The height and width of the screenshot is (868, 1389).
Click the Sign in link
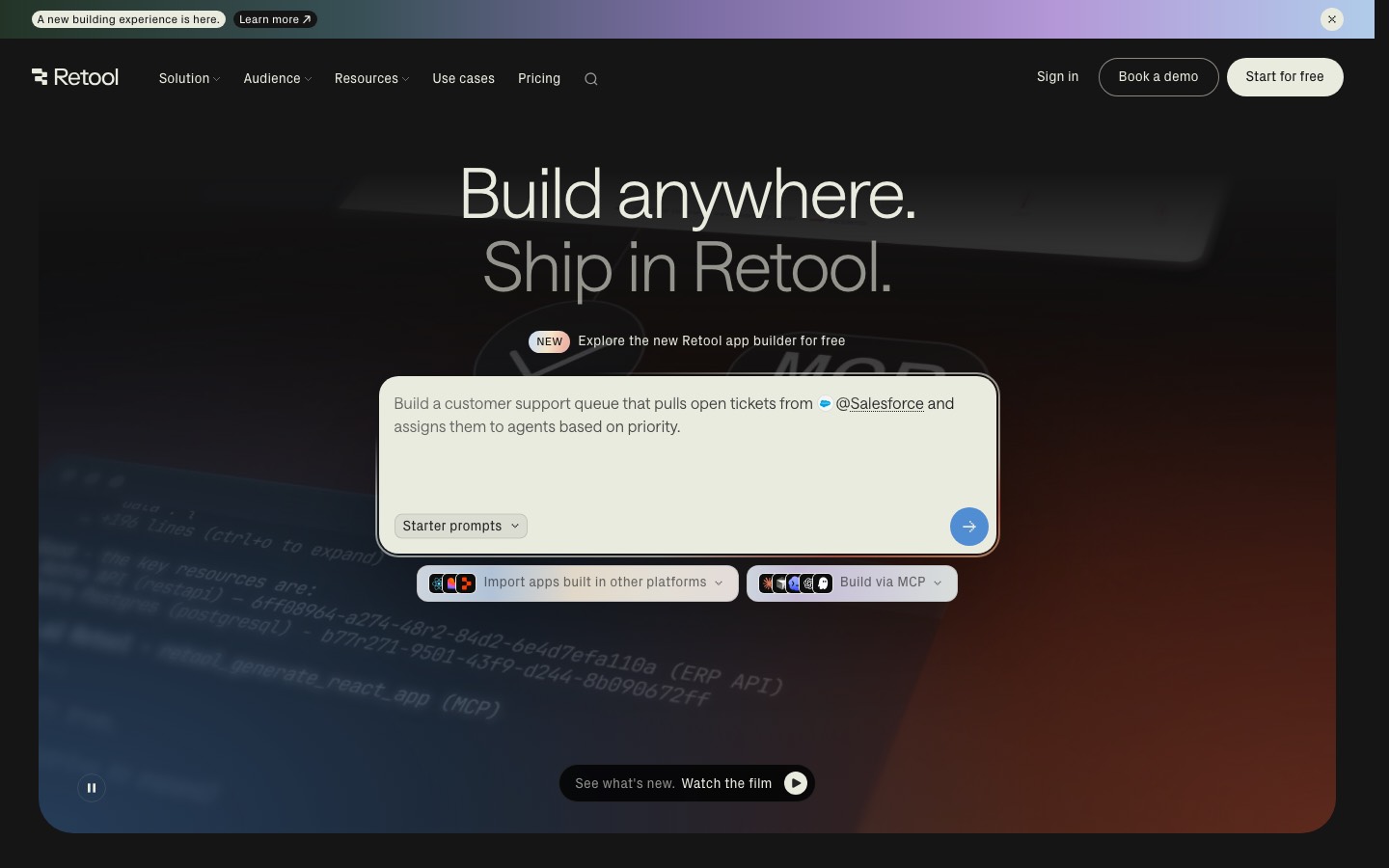[x=1058, y=77]
